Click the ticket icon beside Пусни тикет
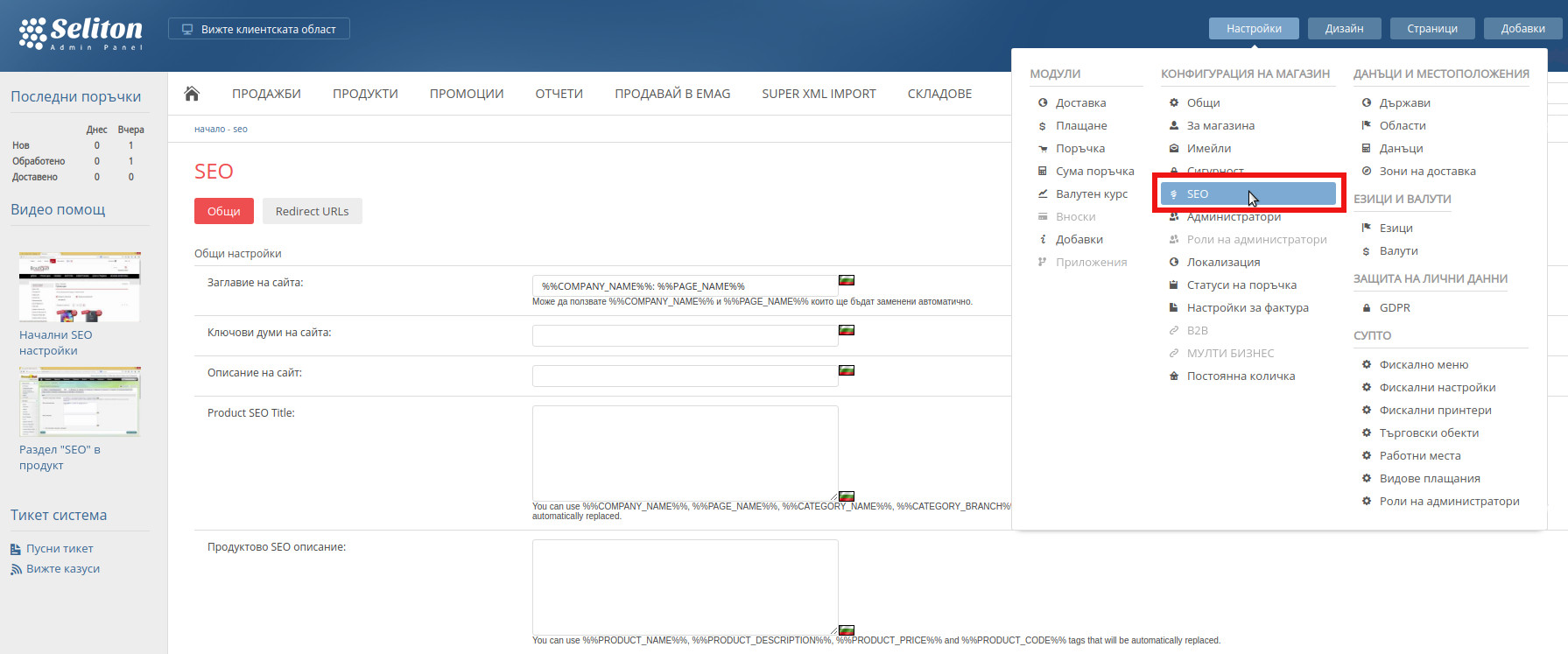Image resolution: width=1568 pixels, height=654 pixels. [x=16, y=550]
